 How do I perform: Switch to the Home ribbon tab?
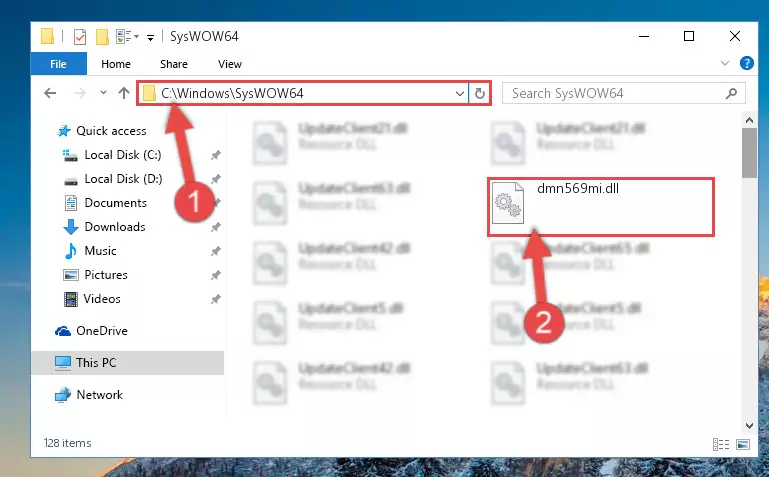pos(116,64)
